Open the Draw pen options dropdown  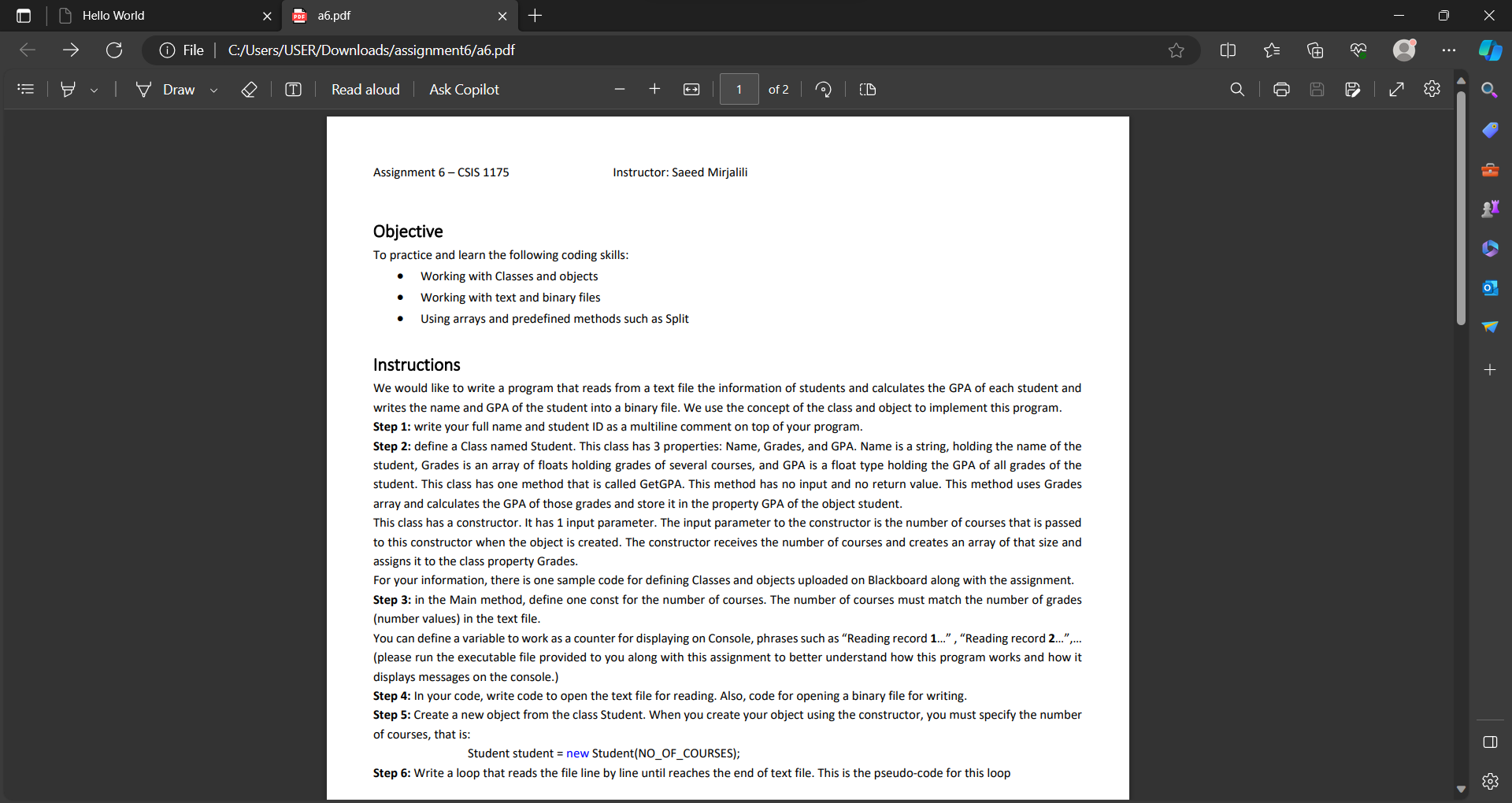(213, 89)
